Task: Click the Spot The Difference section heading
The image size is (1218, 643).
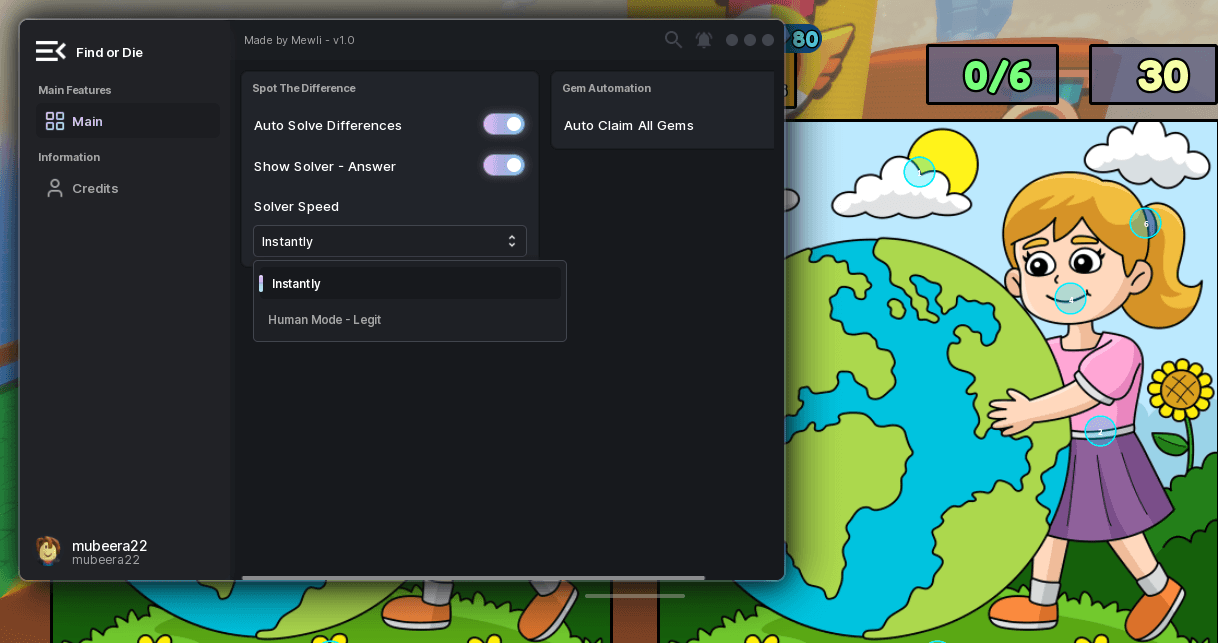Action: click(304, 88)
